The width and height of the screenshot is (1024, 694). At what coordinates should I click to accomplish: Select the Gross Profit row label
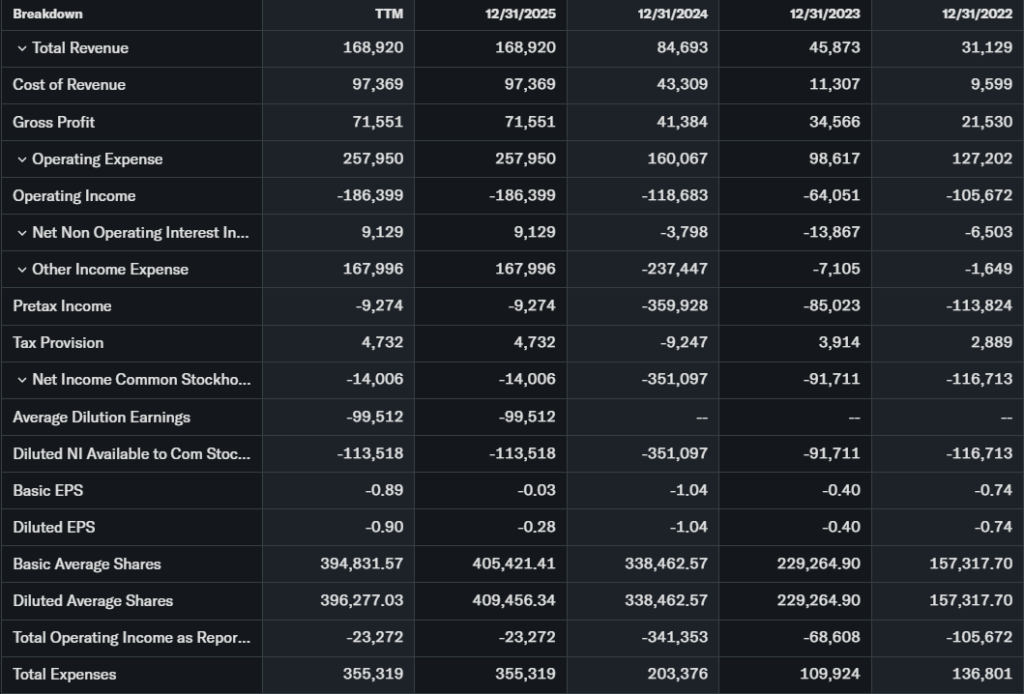coord(54,122)
